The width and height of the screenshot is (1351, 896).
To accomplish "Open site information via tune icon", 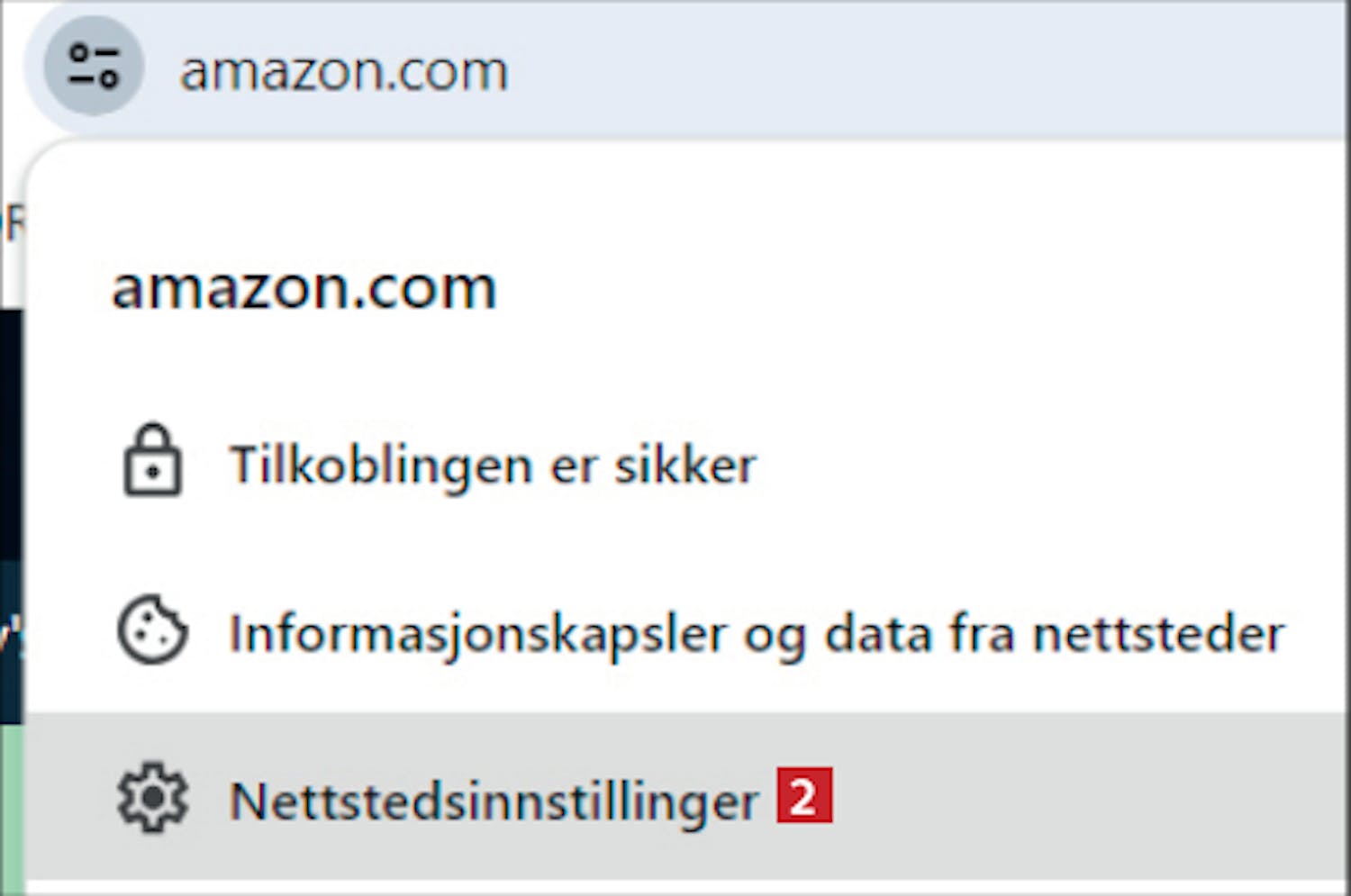I will 94,66.
